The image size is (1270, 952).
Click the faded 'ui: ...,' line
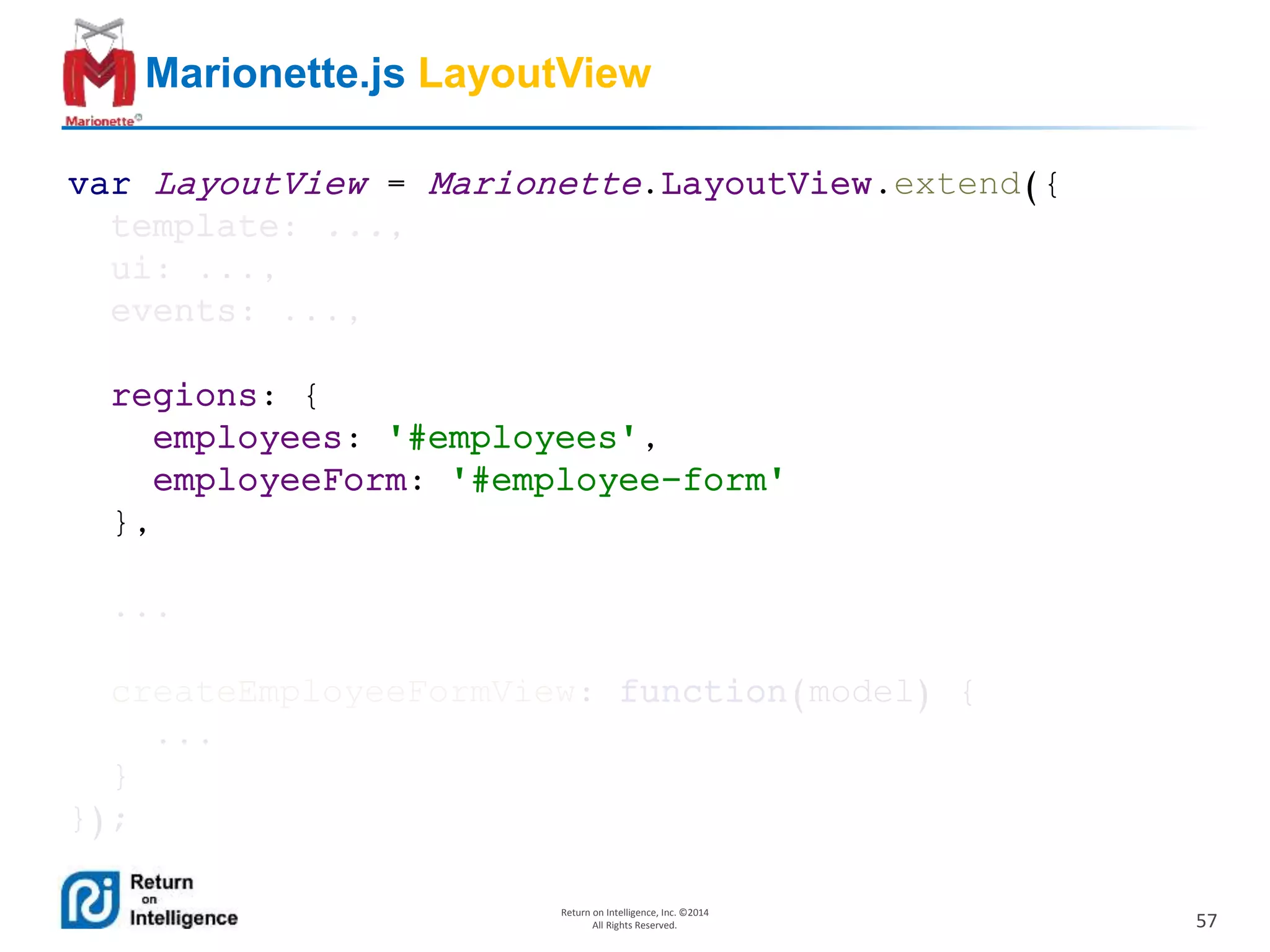(x=192, y=269)
